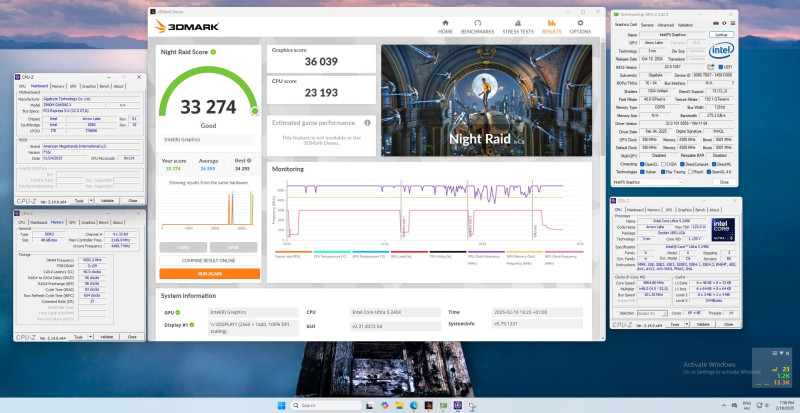800x413 pixels.
Task: Open 3DMark Options gear
Action: click(x=580, y=23)
